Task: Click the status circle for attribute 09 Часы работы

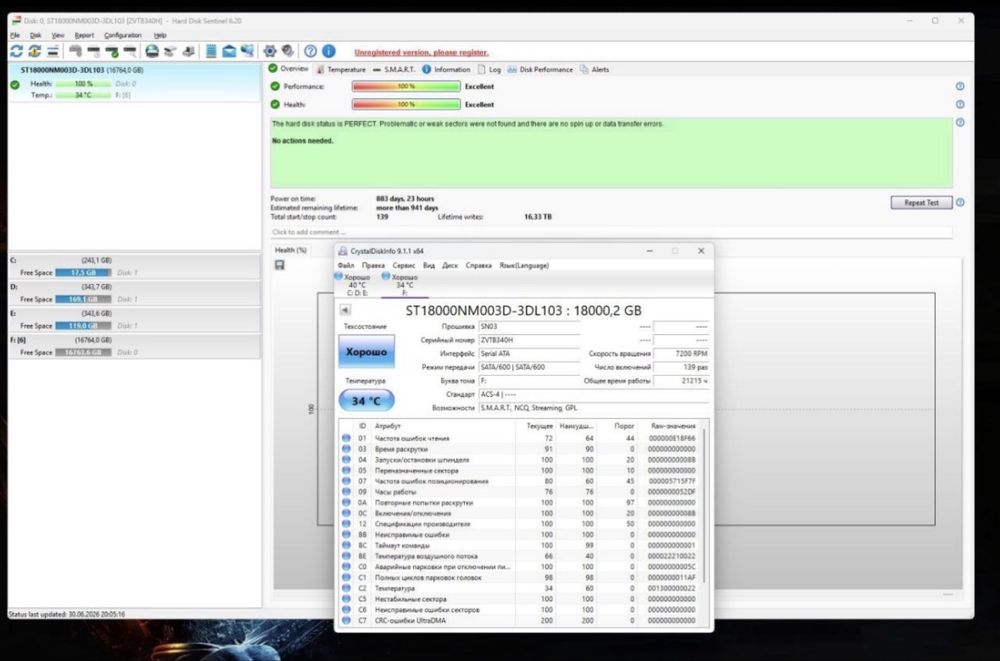Action: tap(346, 492)
